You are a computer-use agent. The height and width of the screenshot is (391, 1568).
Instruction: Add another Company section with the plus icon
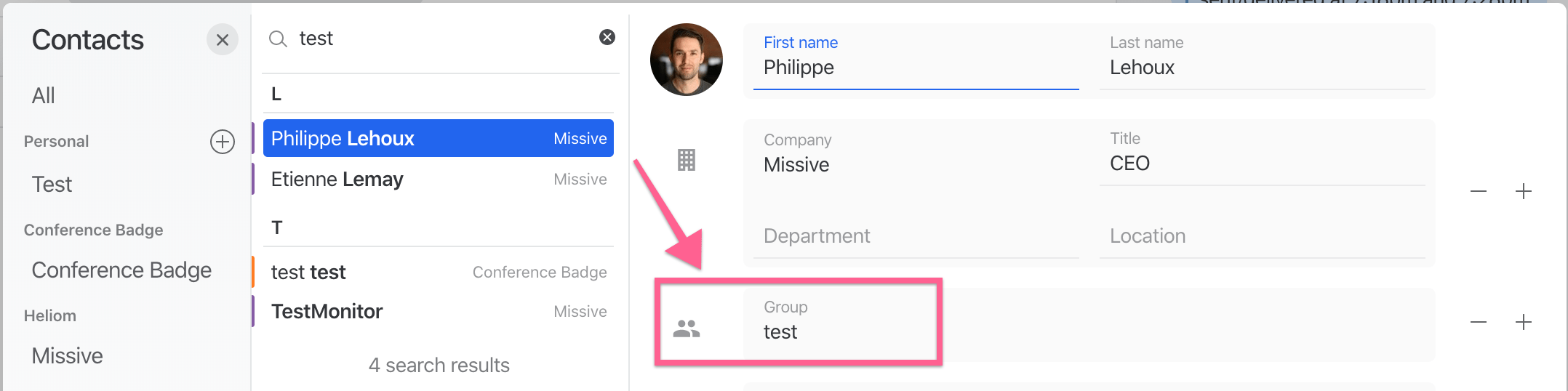pos(1524,192)
